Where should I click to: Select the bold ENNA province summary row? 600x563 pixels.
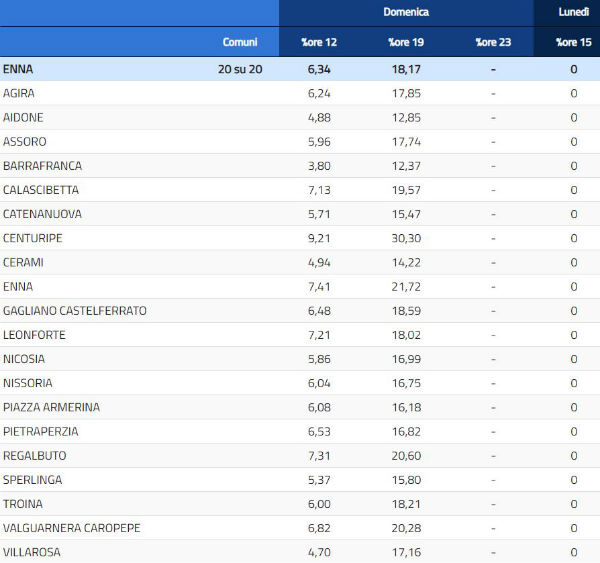point(300,69)
